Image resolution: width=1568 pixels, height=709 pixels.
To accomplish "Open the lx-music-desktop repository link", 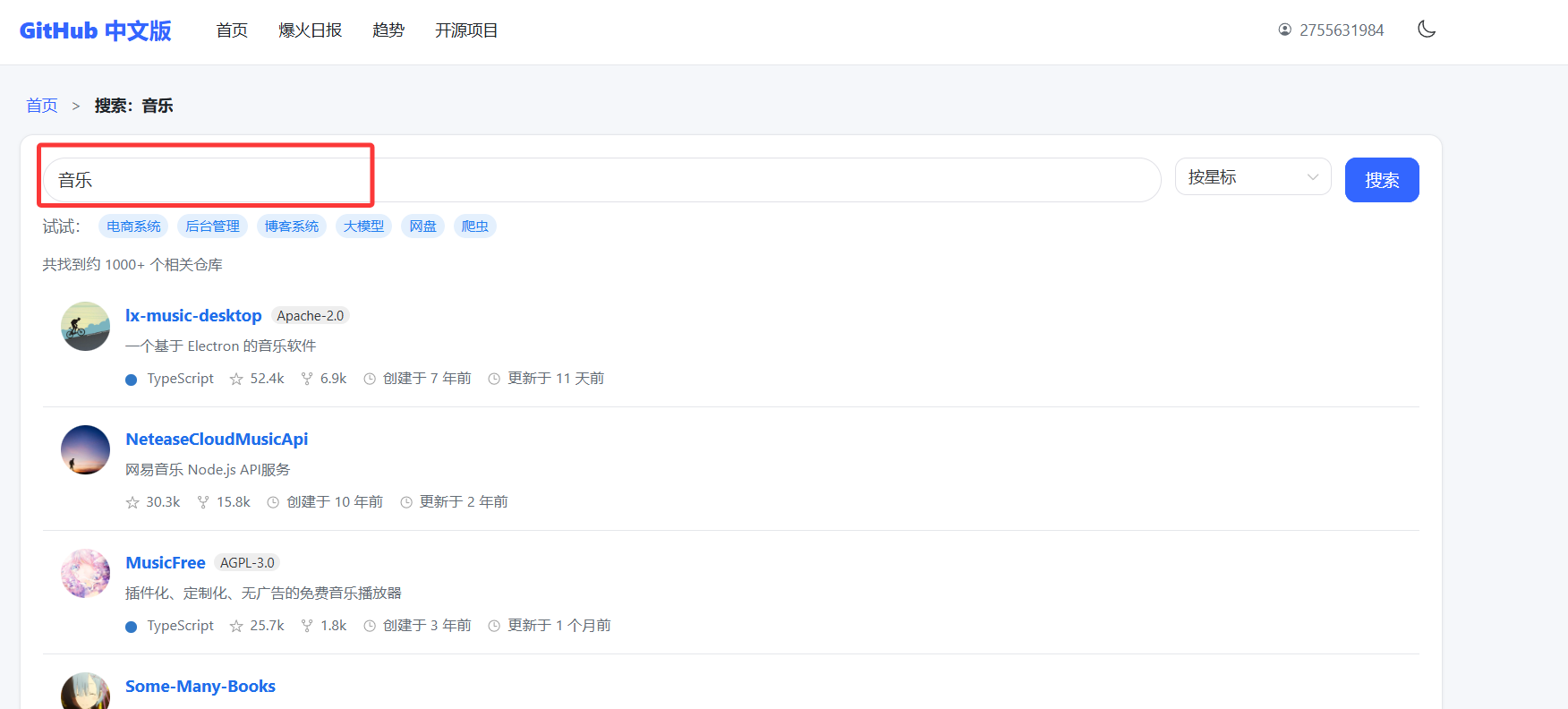I will coord(193,315).
